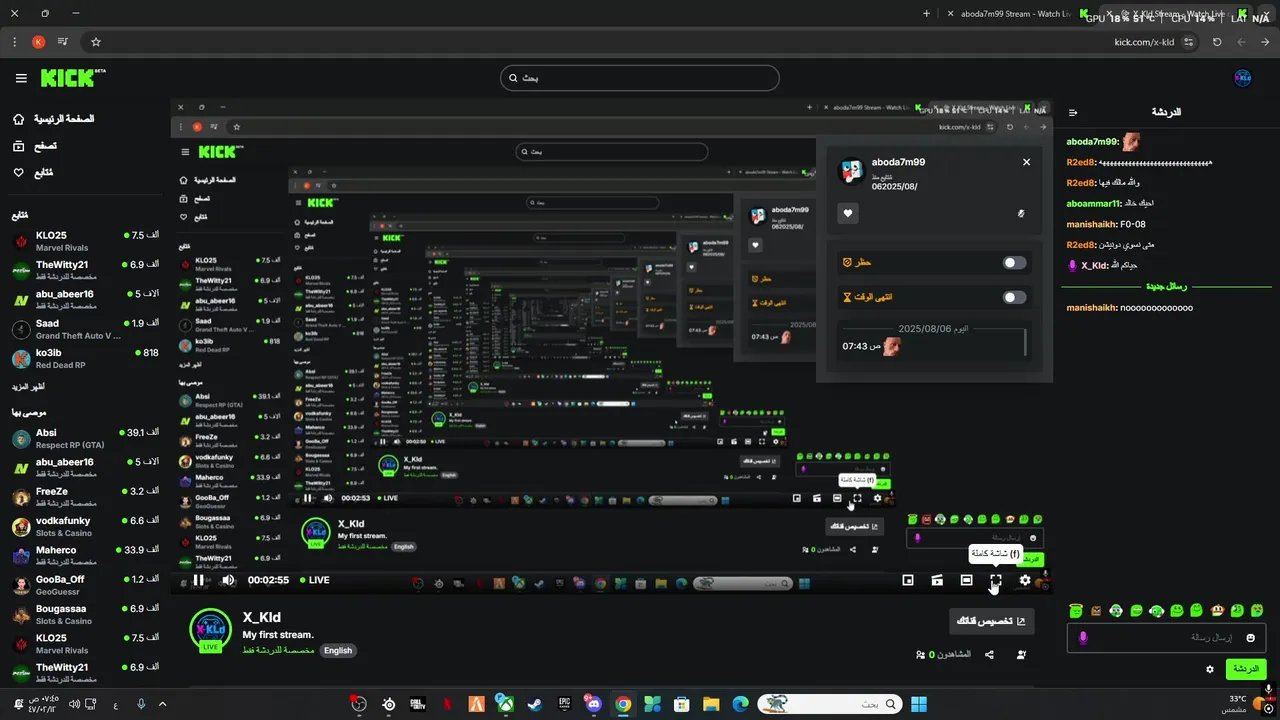Screen dimensions: 1280x720
Task: Open a new Chrome tab with the plus button
Action: (926, 14)
